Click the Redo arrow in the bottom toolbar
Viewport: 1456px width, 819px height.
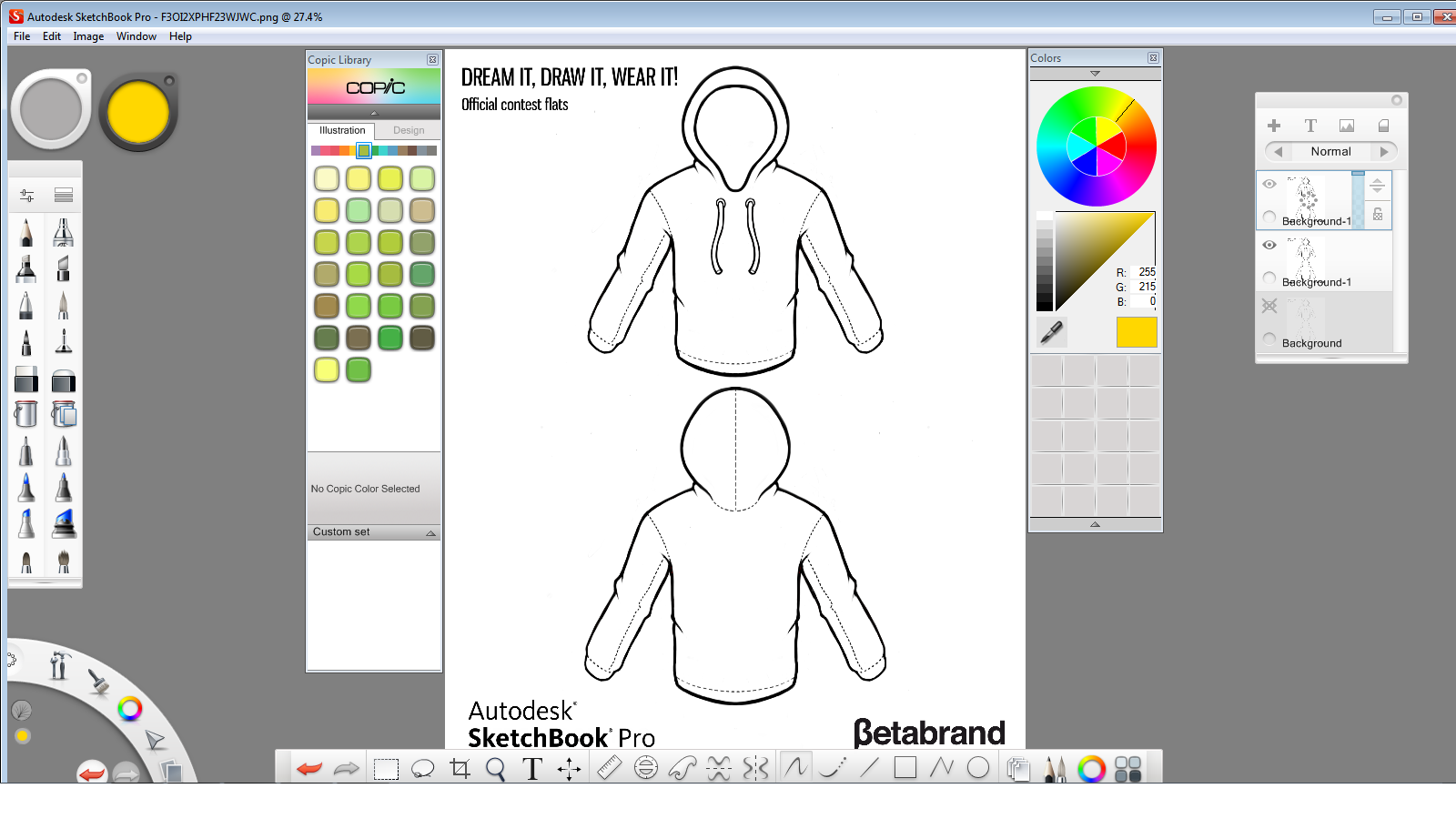pyautogui.click(x=347, y=769)
